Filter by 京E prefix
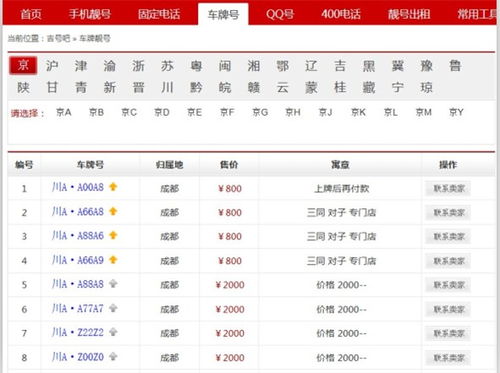Viewport: 500px width, 373px height. pyautogui.click(x=194, y=112)
